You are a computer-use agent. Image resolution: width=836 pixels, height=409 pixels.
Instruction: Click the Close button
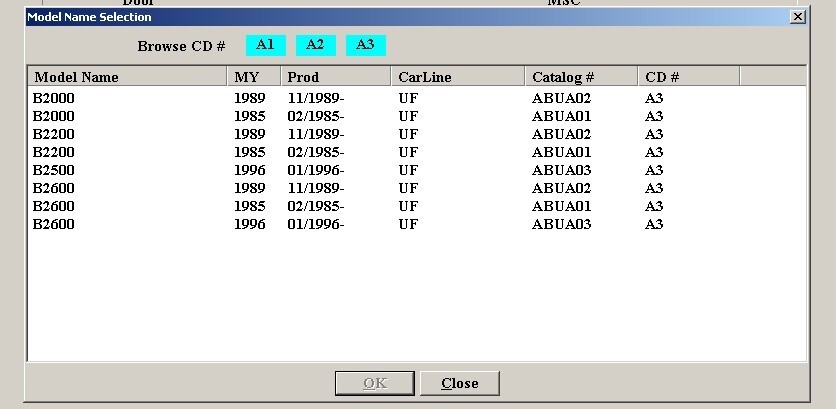pyautogui.click(x=460, y=383)
